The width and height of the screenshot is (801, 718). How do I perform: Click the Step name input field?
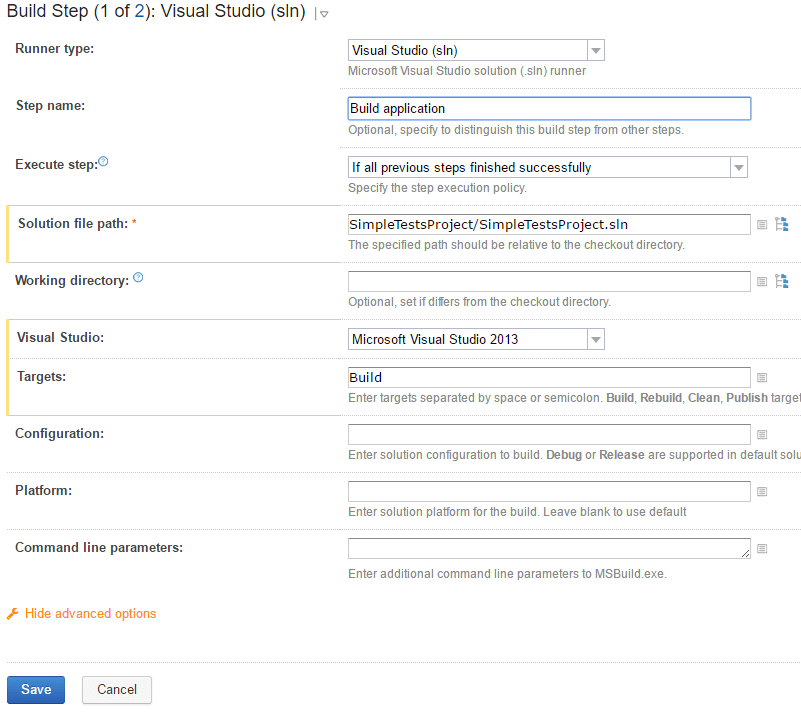click(x=549, y=108)
